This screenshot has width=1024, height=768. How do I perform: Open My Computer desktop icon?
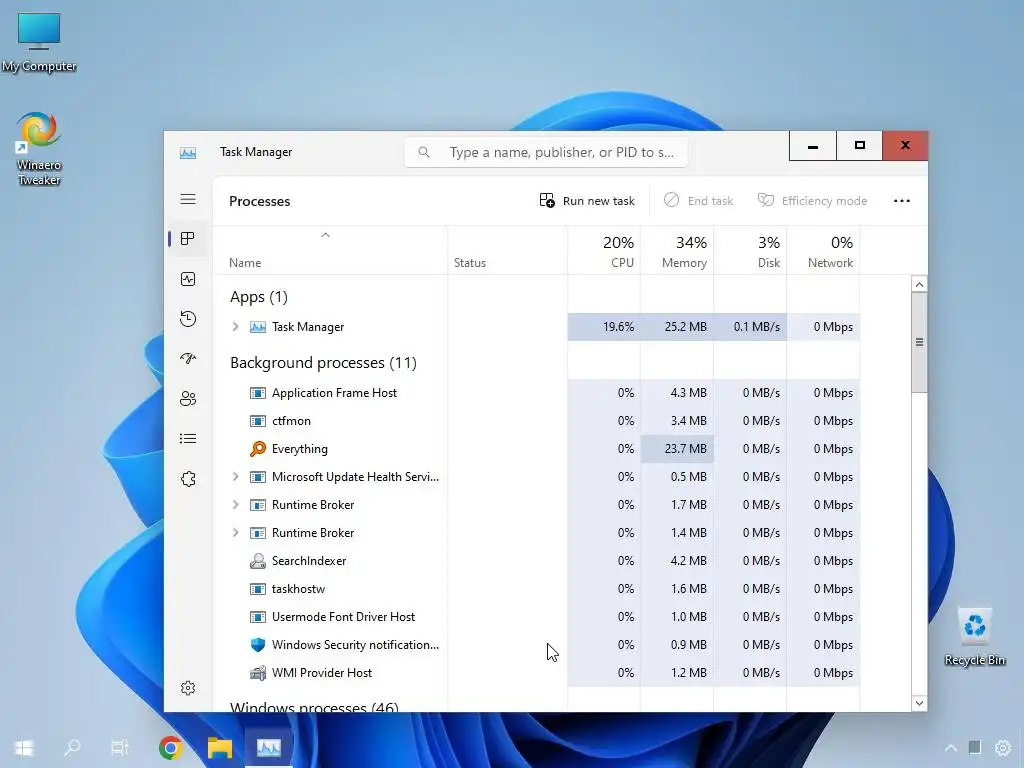pos(39,42)
